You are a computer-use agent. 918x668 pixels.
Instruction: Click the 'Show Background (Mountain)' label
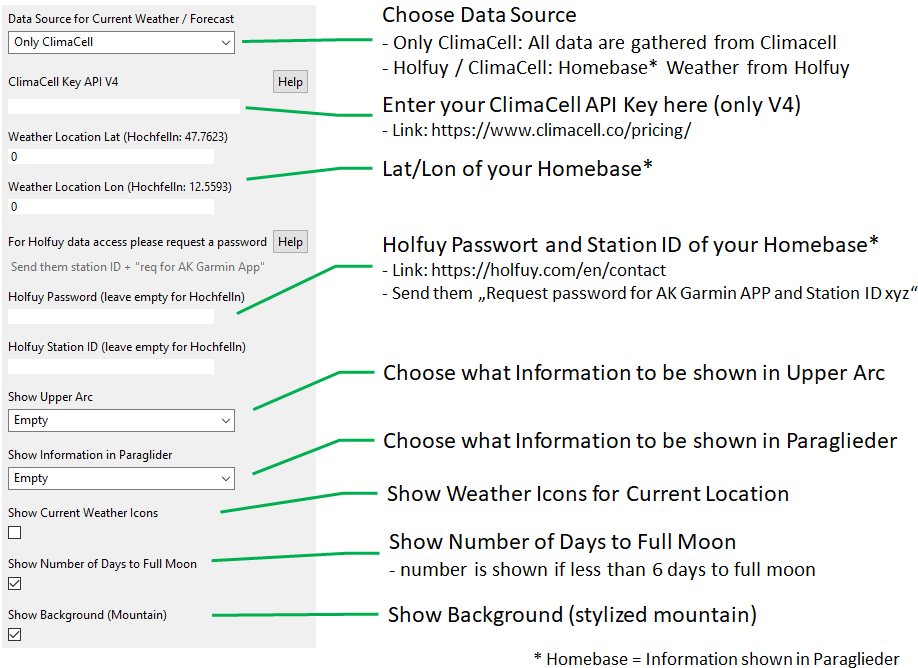pos(87,615)
